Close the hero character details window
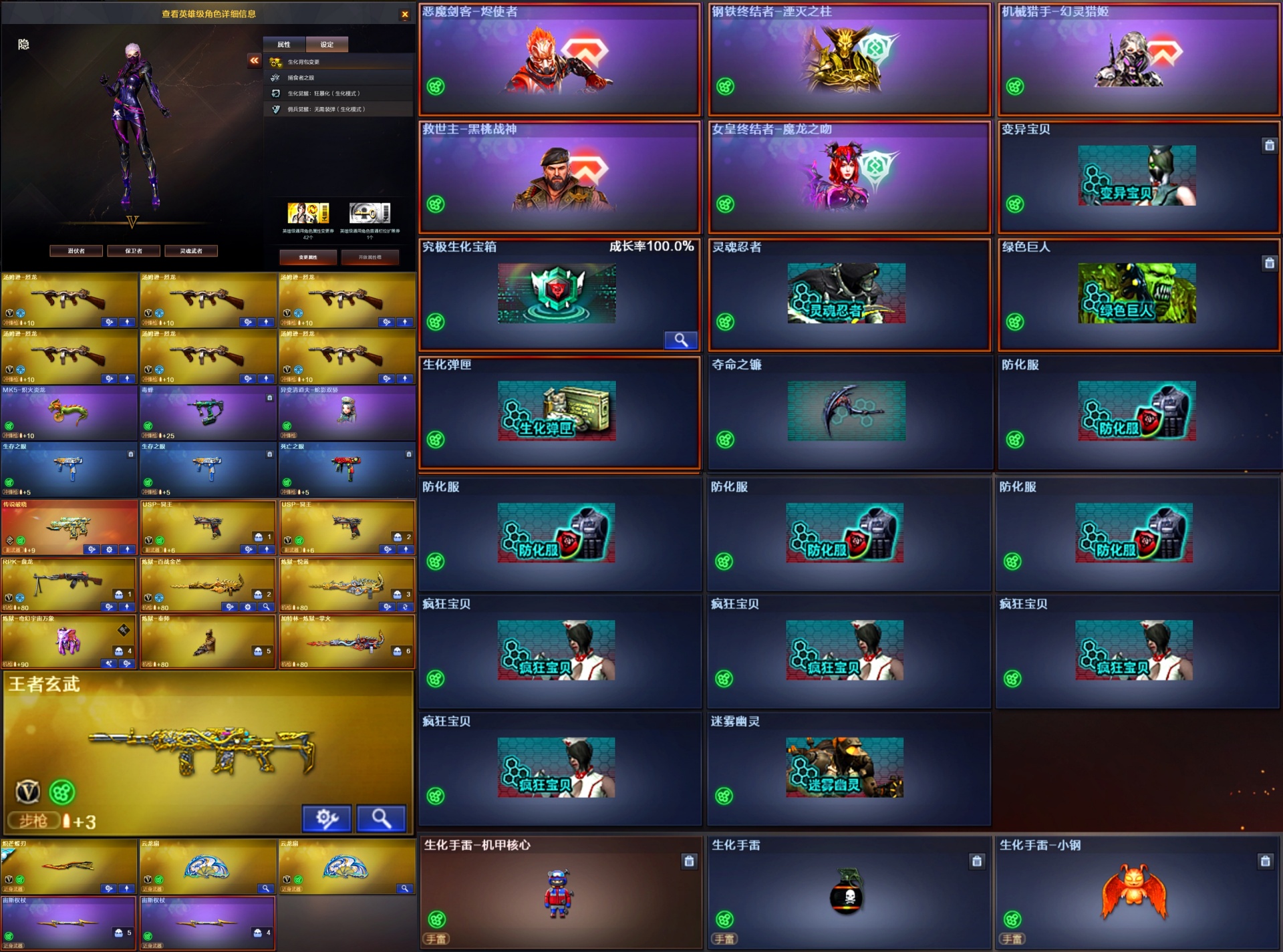The image size is (1283, 952). [x=405, y=14]
